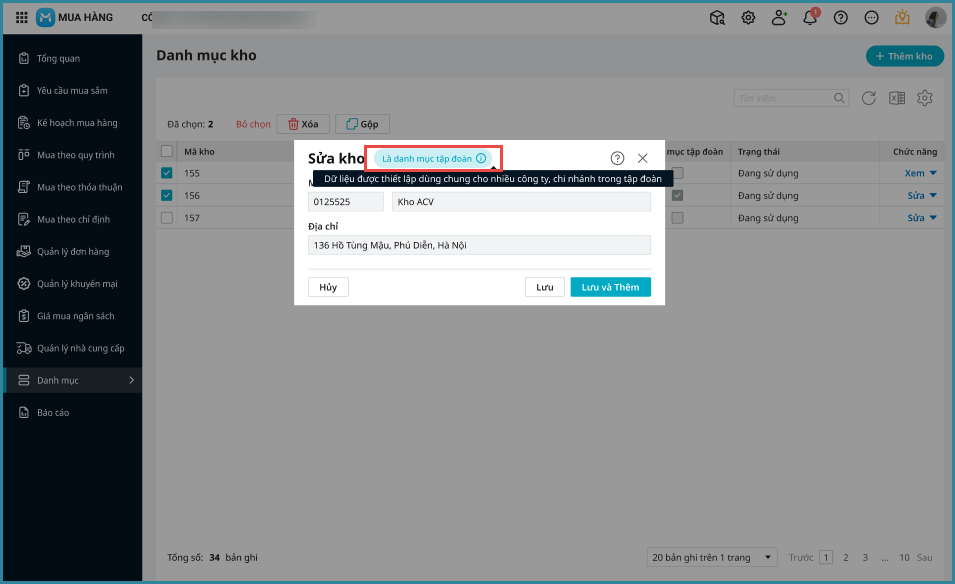Open action dropdown arrow for row 157

tap(933, 218)
